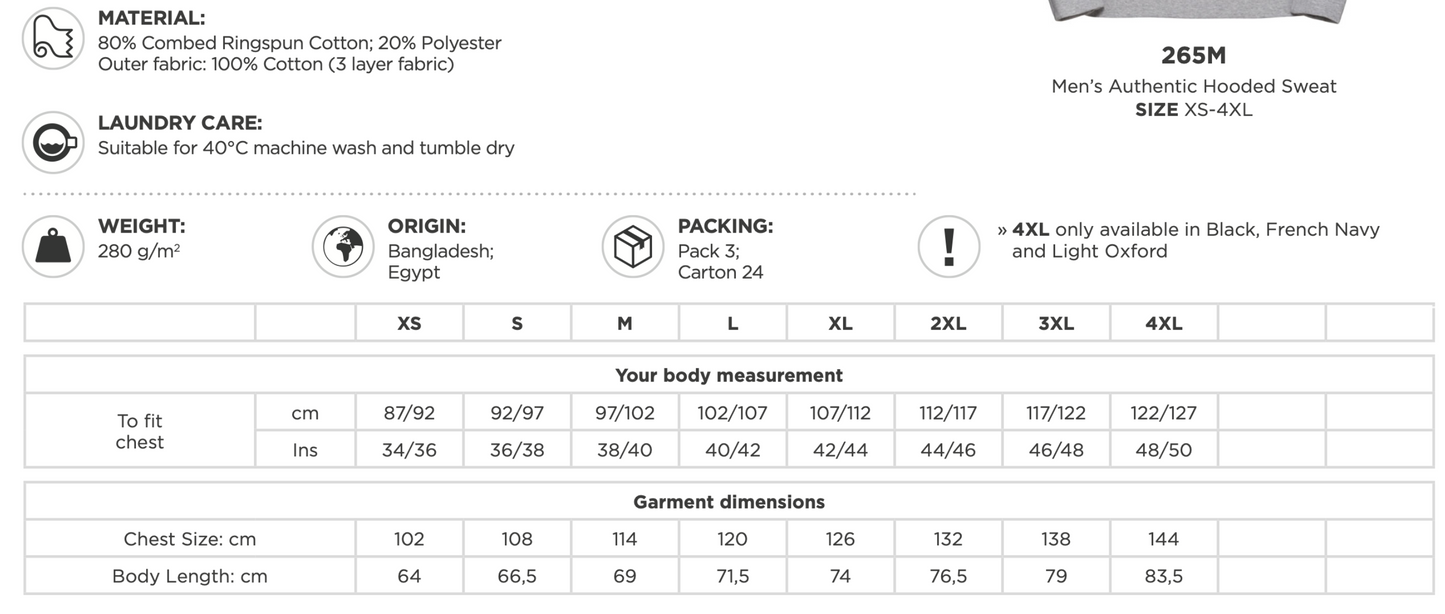The width and height of the screenshot is (1445, 614).
Task: Click the "To fit chest" row label
Action: click(x=139, y=432)
